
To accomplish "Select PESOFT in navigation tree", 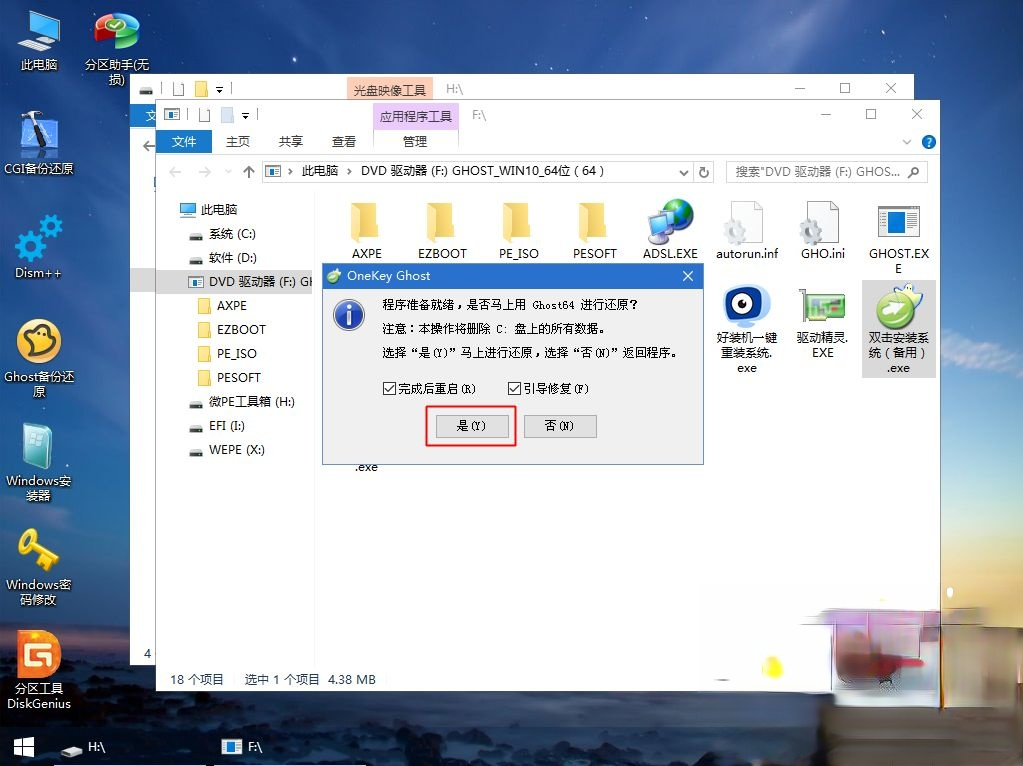I will click(230, 378).
